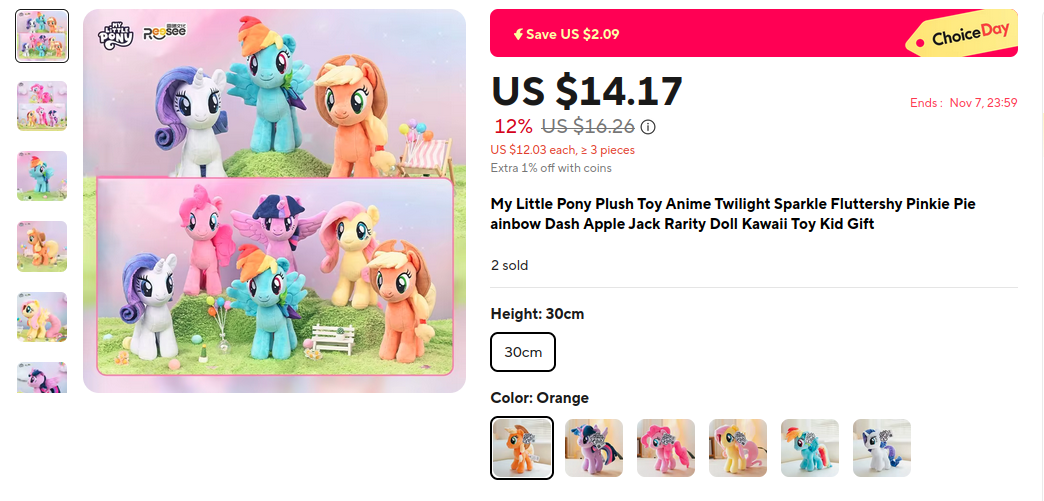The width and height of the screenshot is (1044, 501).
Task: Click the lightning bolt icon before Save
Action: coord(518,34)
